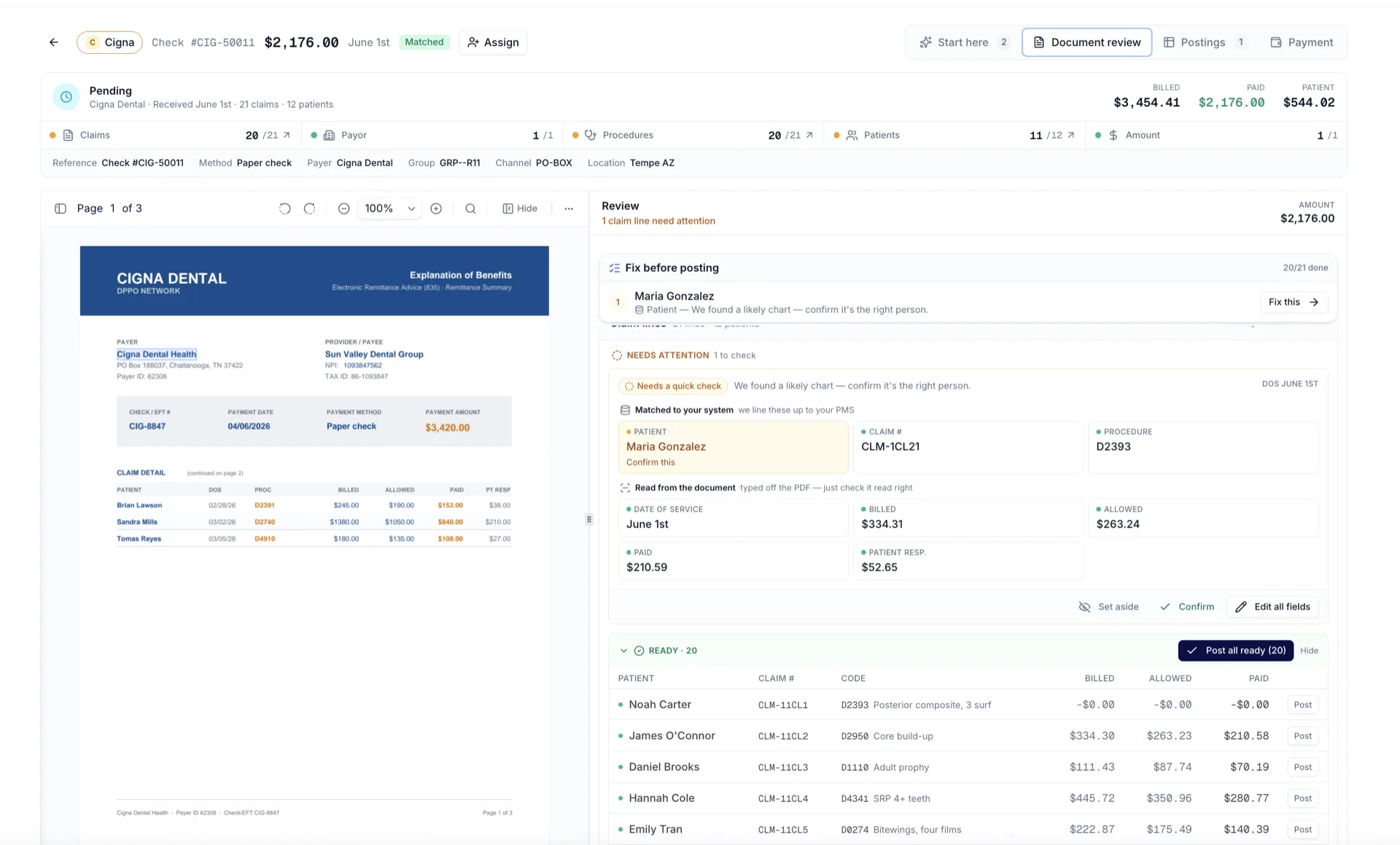Click Confirm this under Maria Gonzalez
Image resolution: width=1400 pixels, height=845 pixels.
(x=650, y=462)
